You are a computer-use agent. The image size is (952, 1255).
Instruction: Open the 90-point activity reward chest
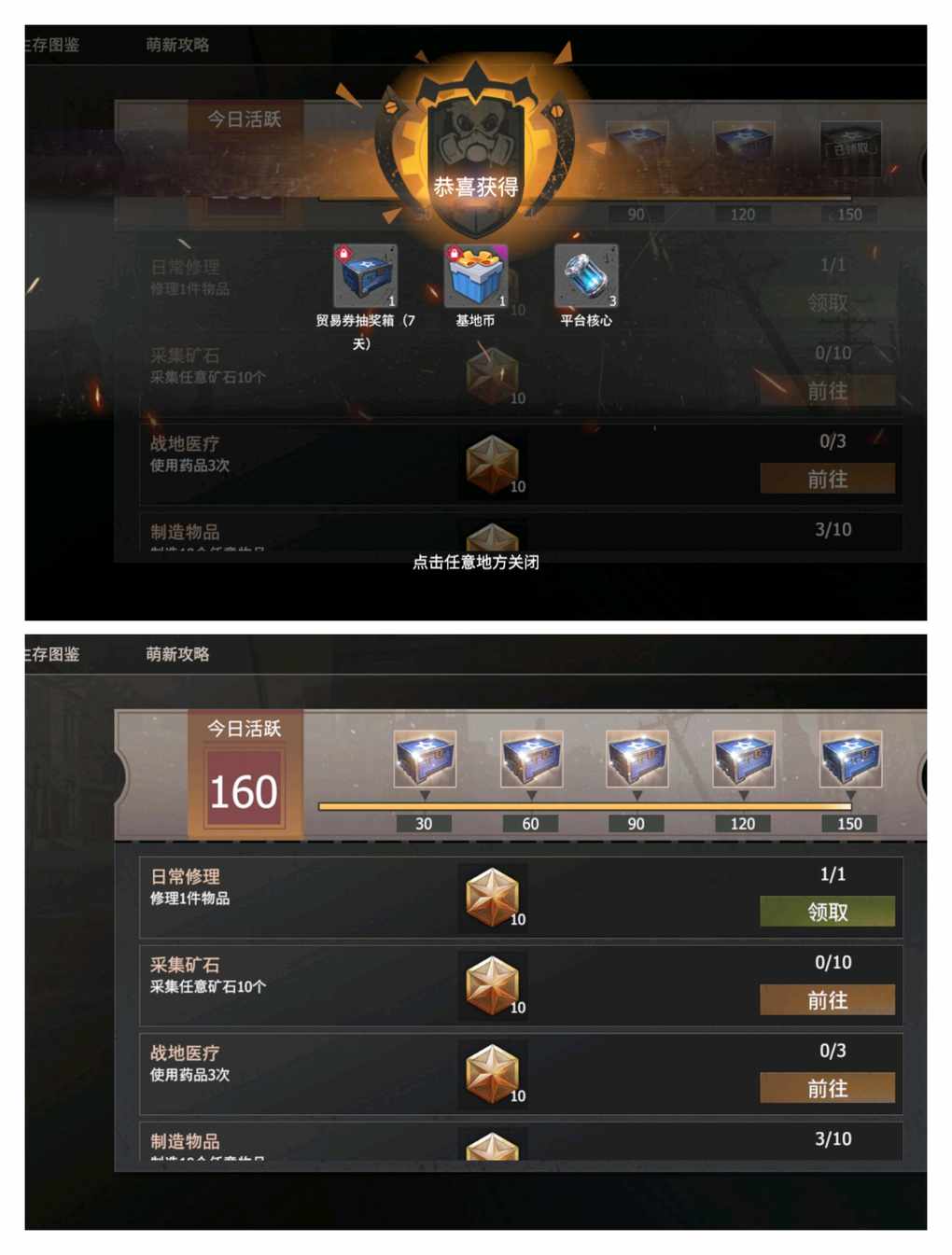pos(637,759)
